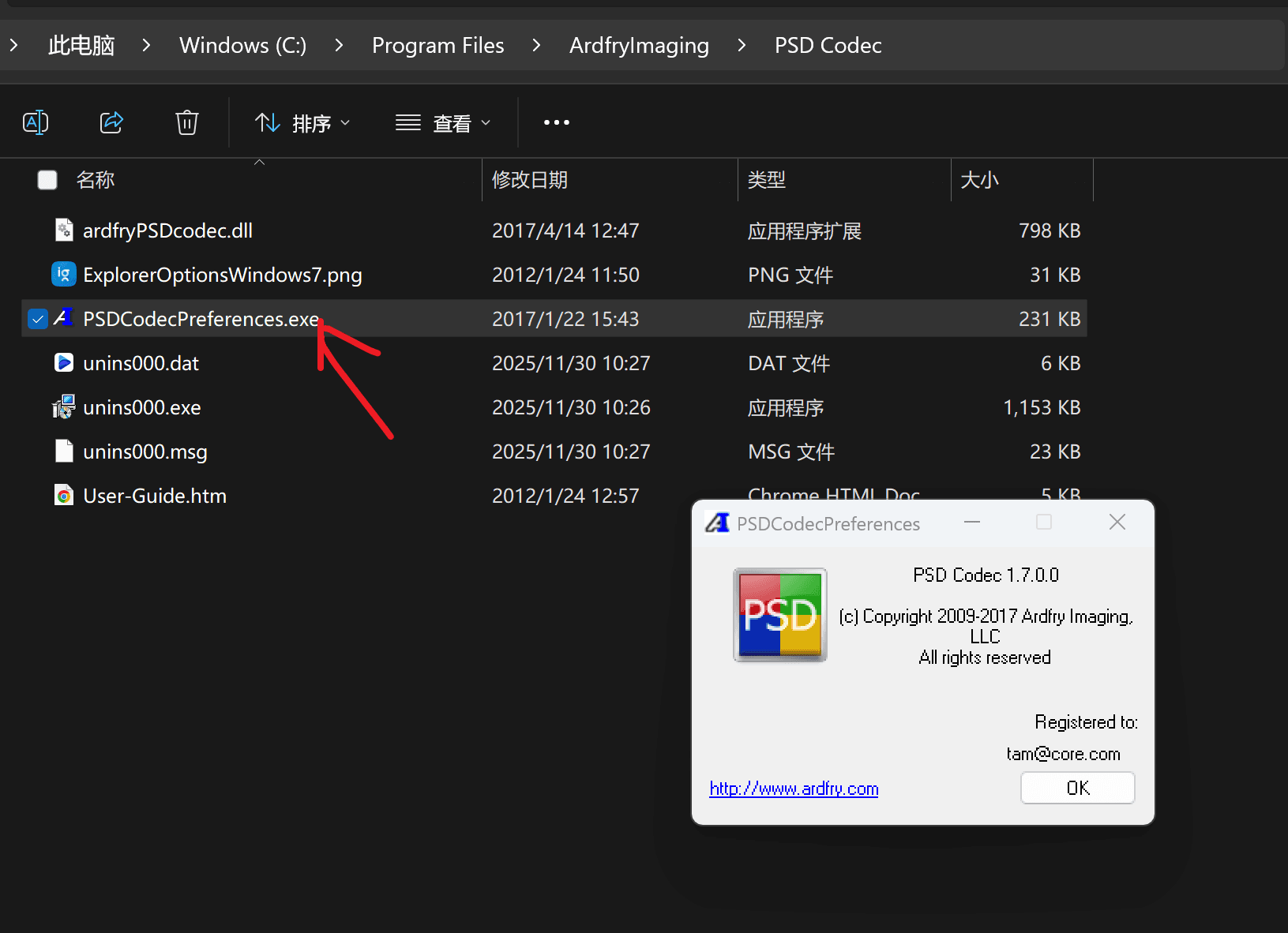Click the User-Guide.htm Chrome icon
The width and height of the screenshot is (1288, 933).
click(x=64, y=496)
